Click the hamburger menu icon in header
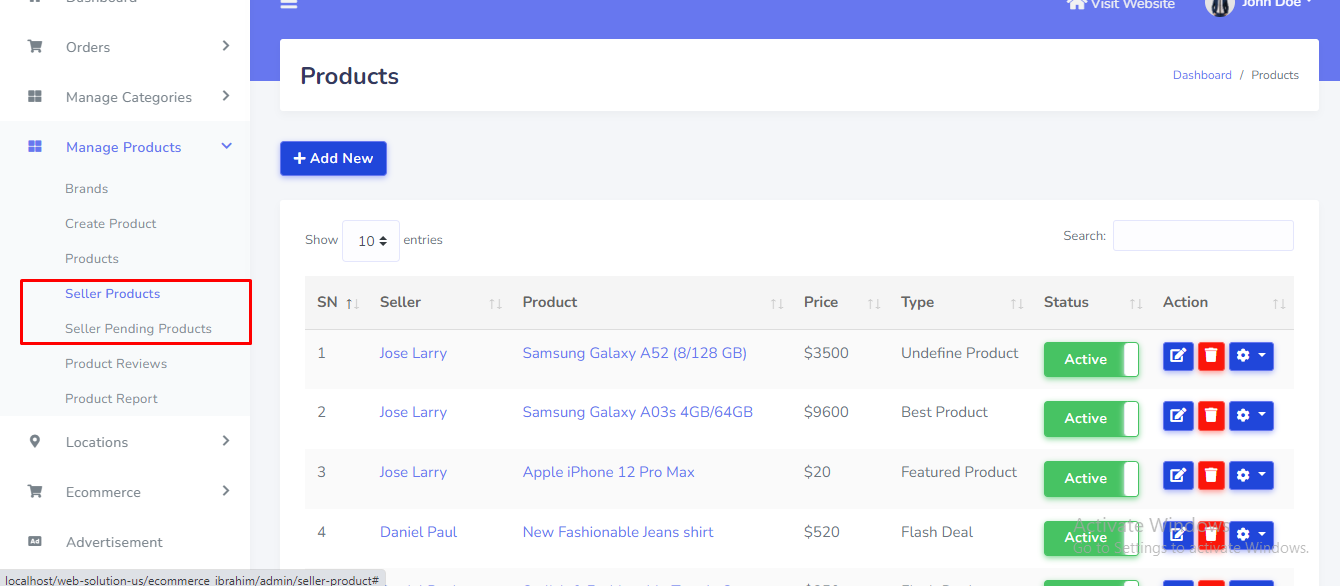This screenshot has height=586, width=1340. click(289, 5)
